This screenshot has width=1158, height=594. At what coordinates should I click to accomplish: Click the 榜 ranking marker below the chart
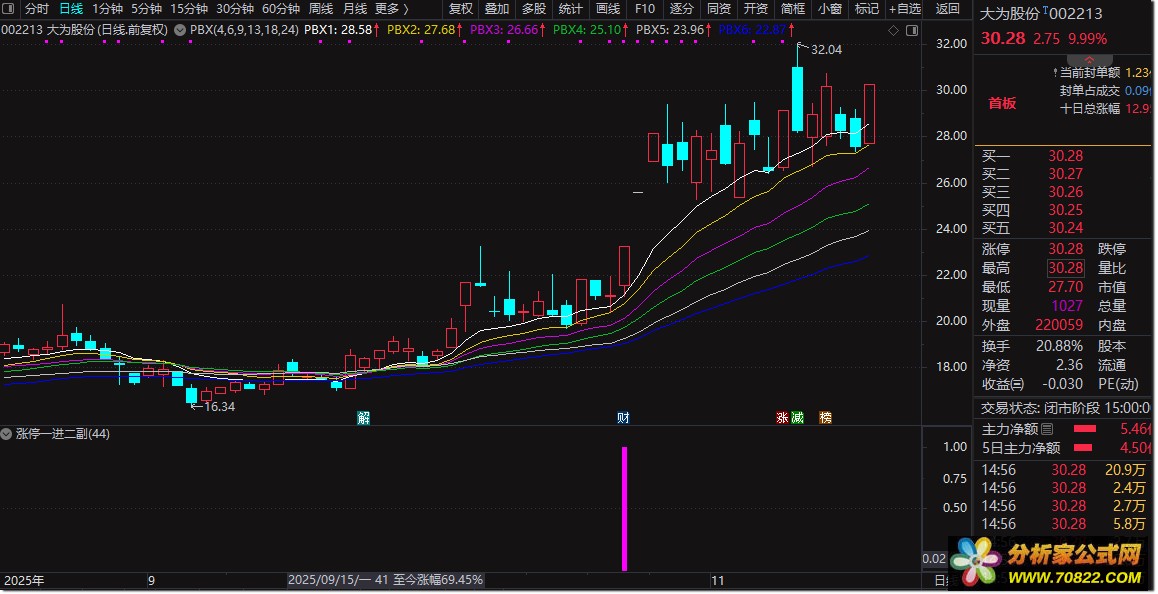pyautogui.click(x=825, y=417)
